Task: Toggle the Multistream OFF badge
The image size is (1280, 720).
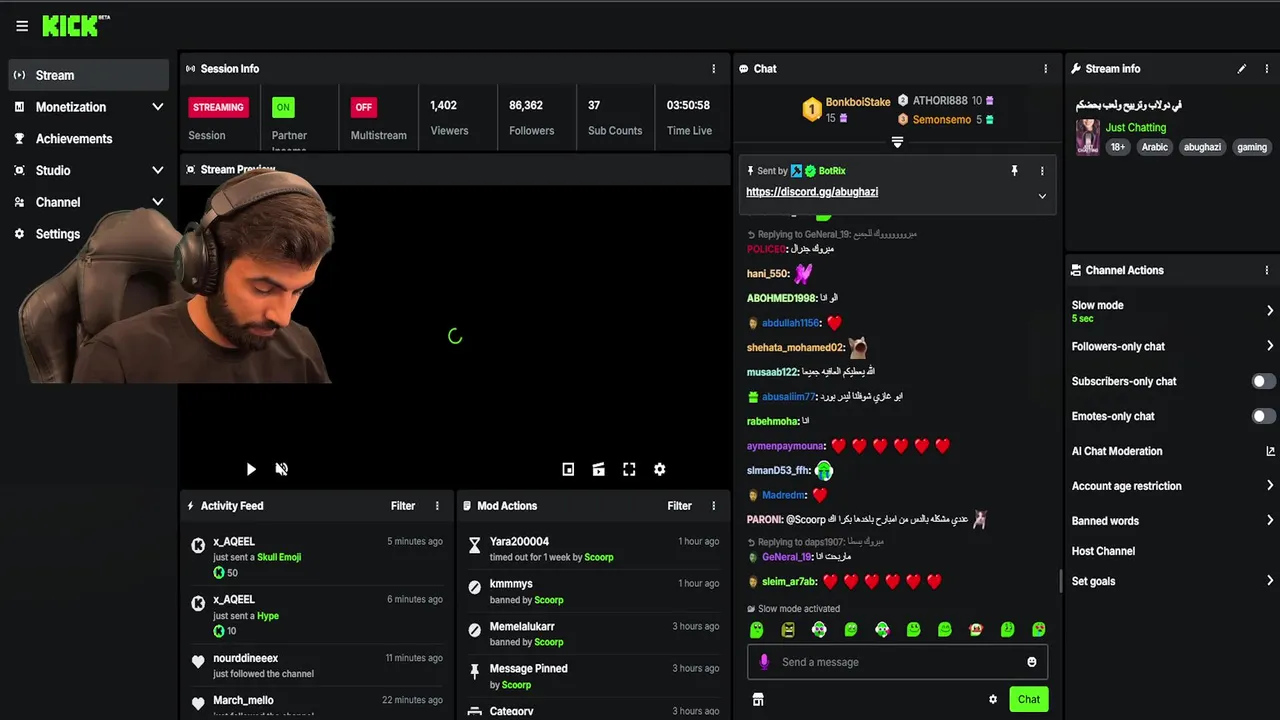Action: (363, 107)
